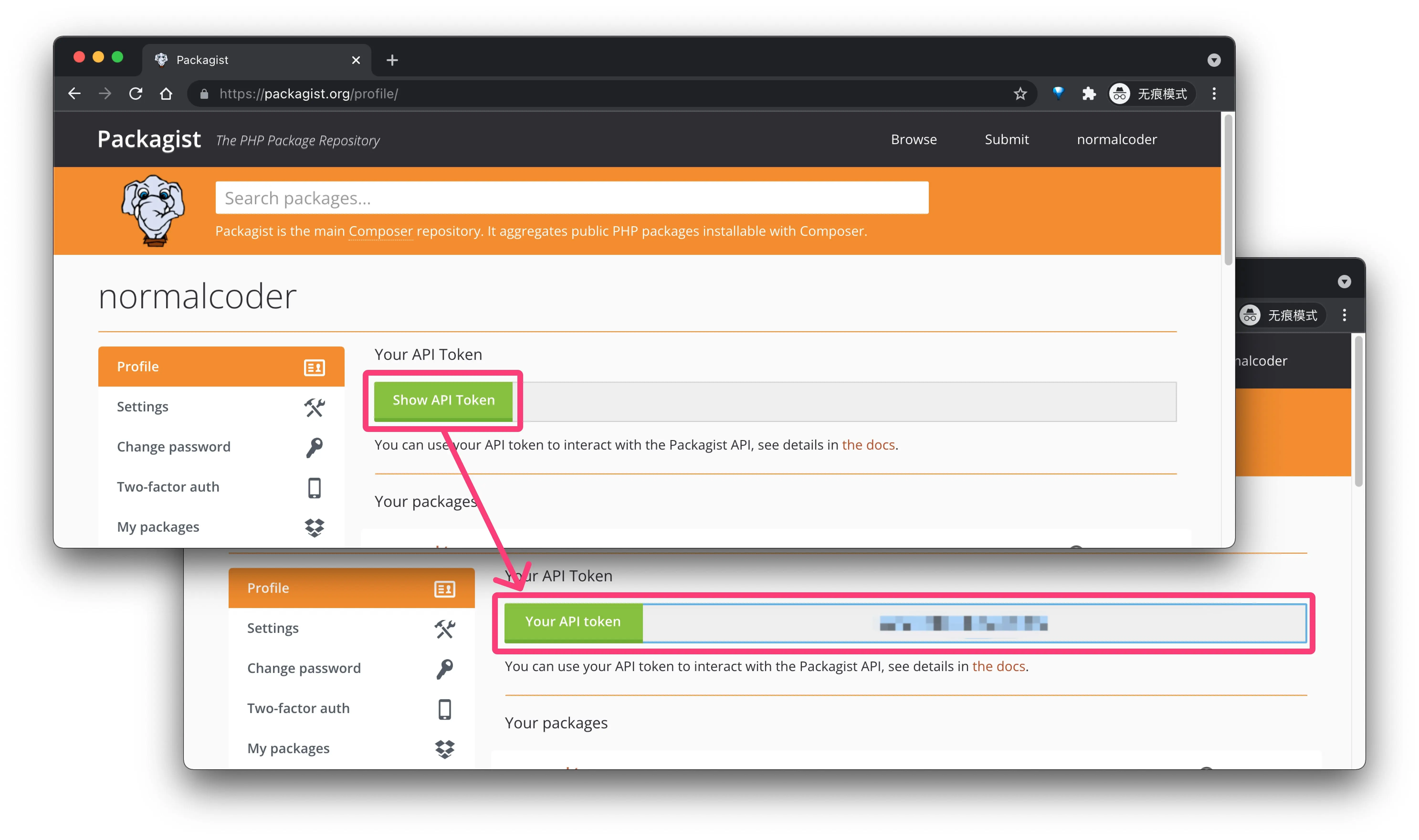The width and height of the screenshot is (1419, 840).
Task: Reload the current page
Action: coord(135,93)
